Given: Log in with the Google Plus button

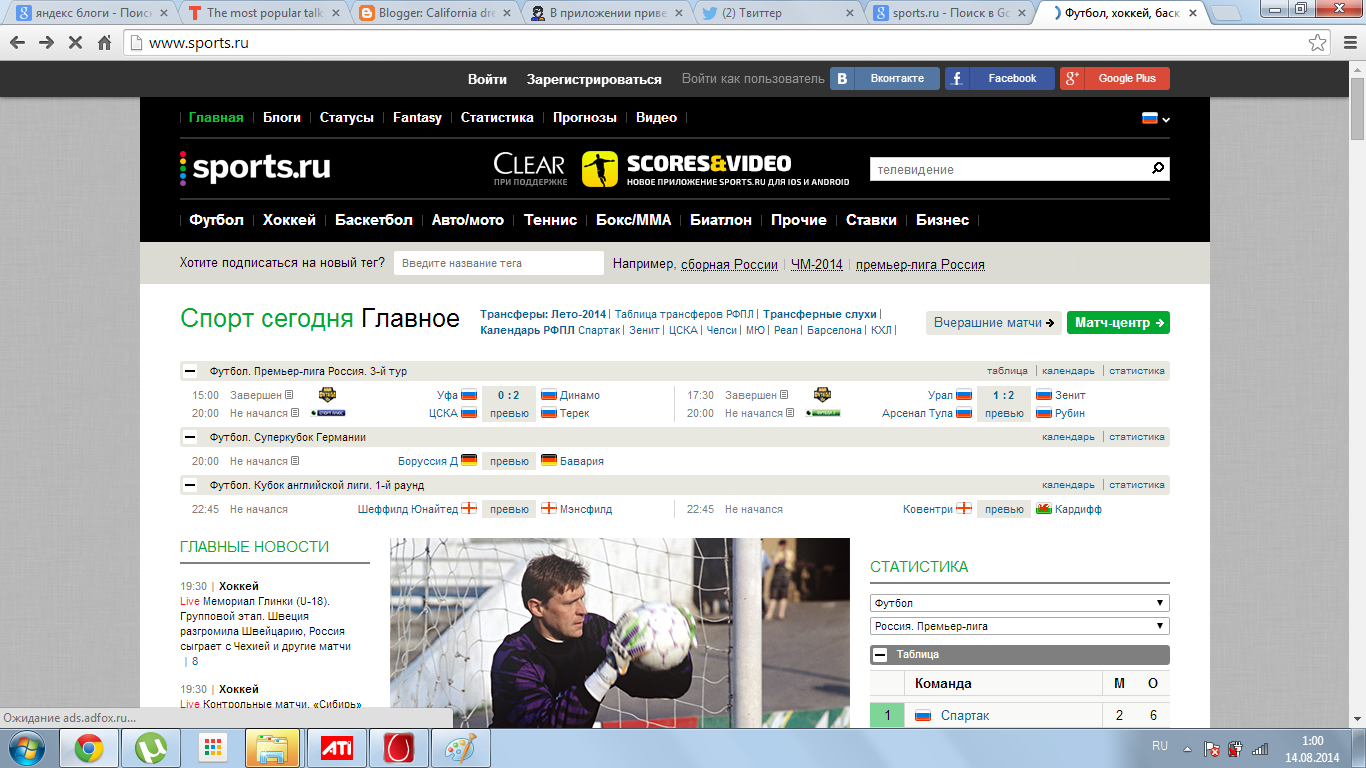Looking at the screenshot, I should coord(1115,78).
